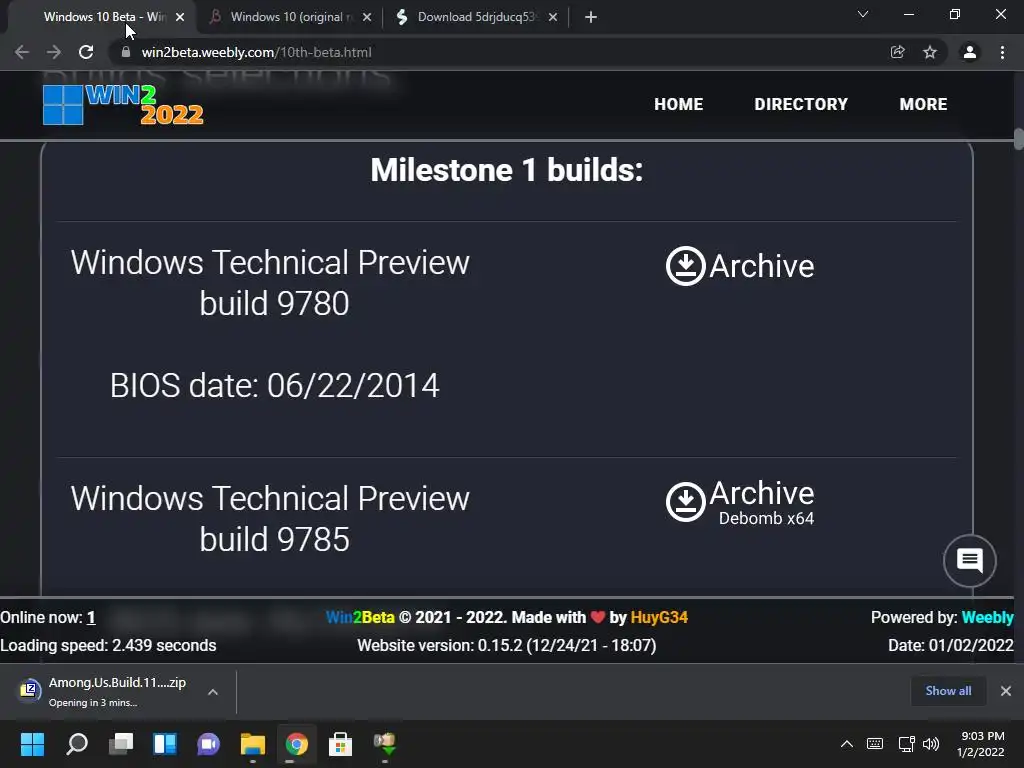Image resolution: width=1024 pixels, height=768 pixels.
Task: Reload the current page
Action: (x=86, y=52)
